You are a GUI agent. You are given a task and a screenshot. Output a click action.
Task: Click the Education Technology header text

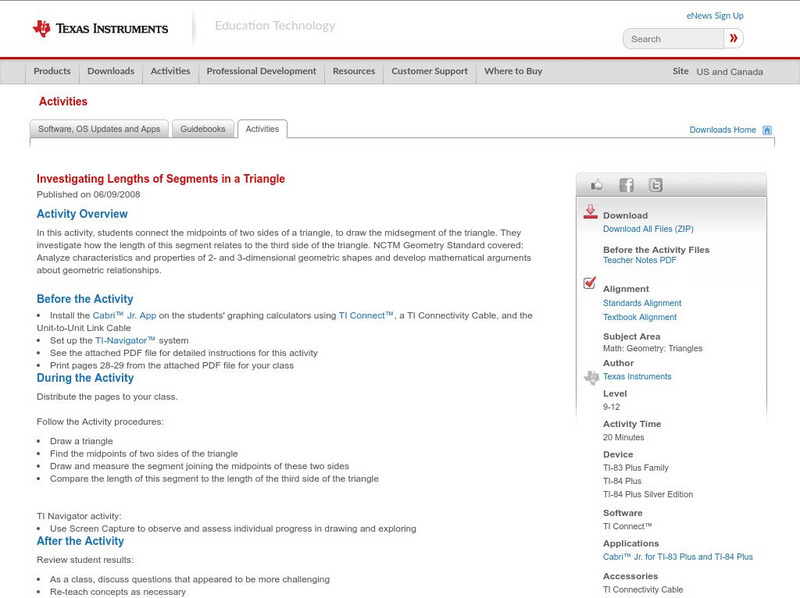coord(275,26)
